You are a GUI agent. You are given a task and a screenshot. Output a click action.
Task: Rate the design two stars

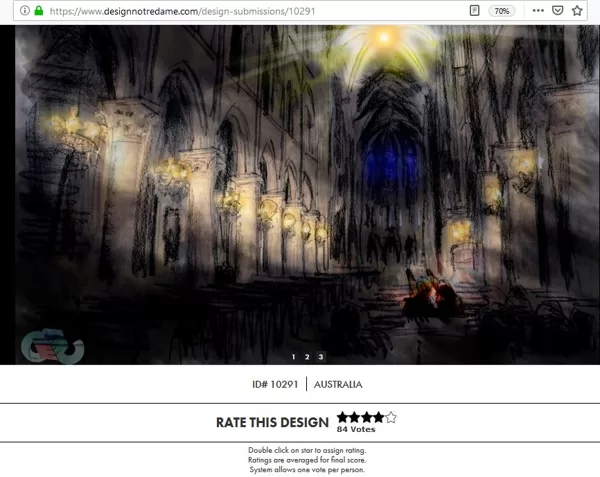(355, 417)
